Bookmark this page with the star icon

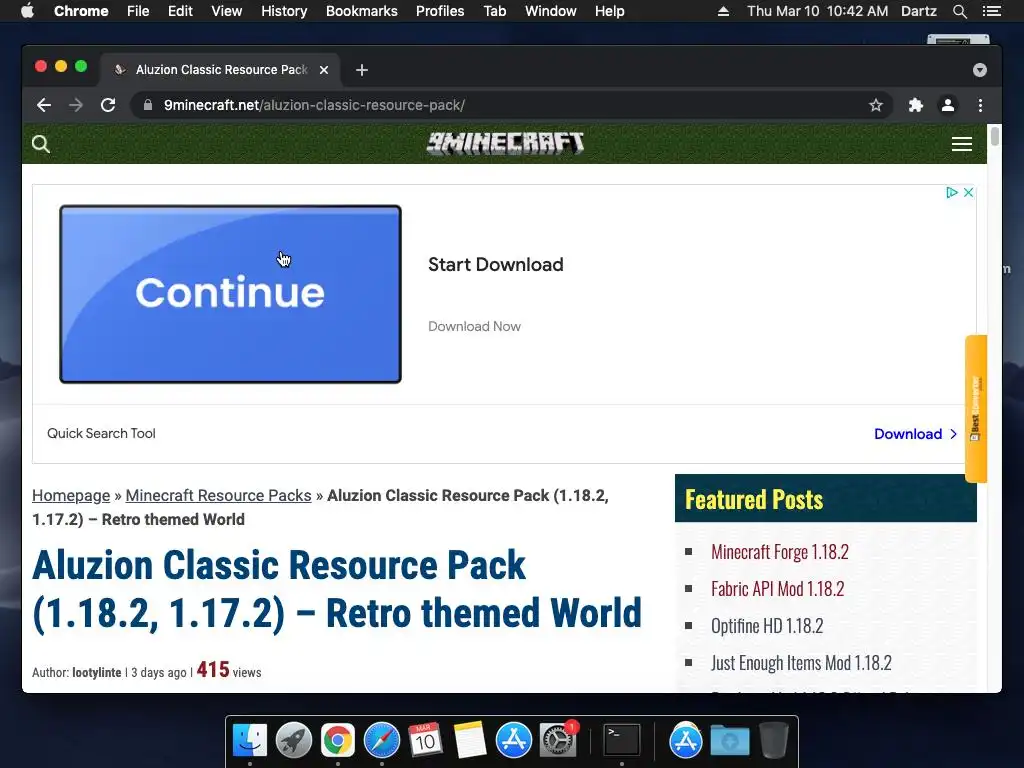(x=876, y=105)
